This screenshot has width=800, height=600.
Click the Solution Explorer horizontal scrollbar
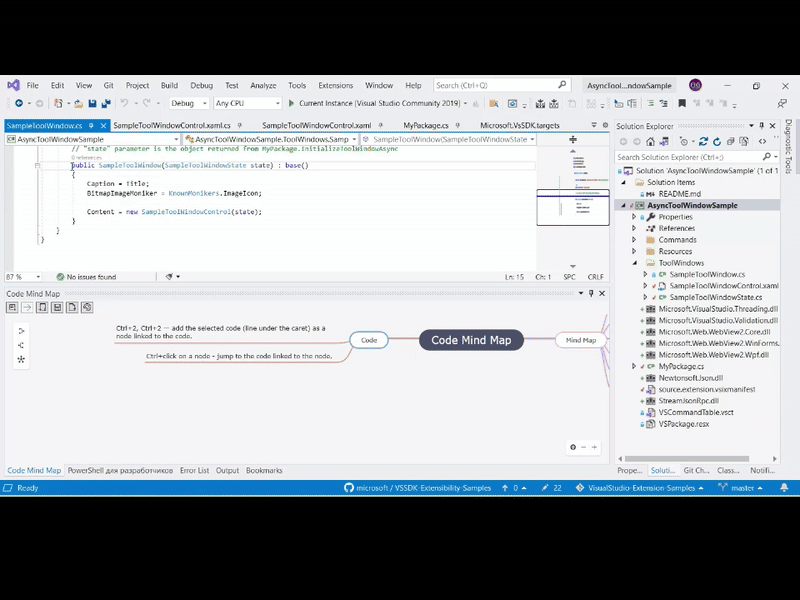[x=687, y=459]
